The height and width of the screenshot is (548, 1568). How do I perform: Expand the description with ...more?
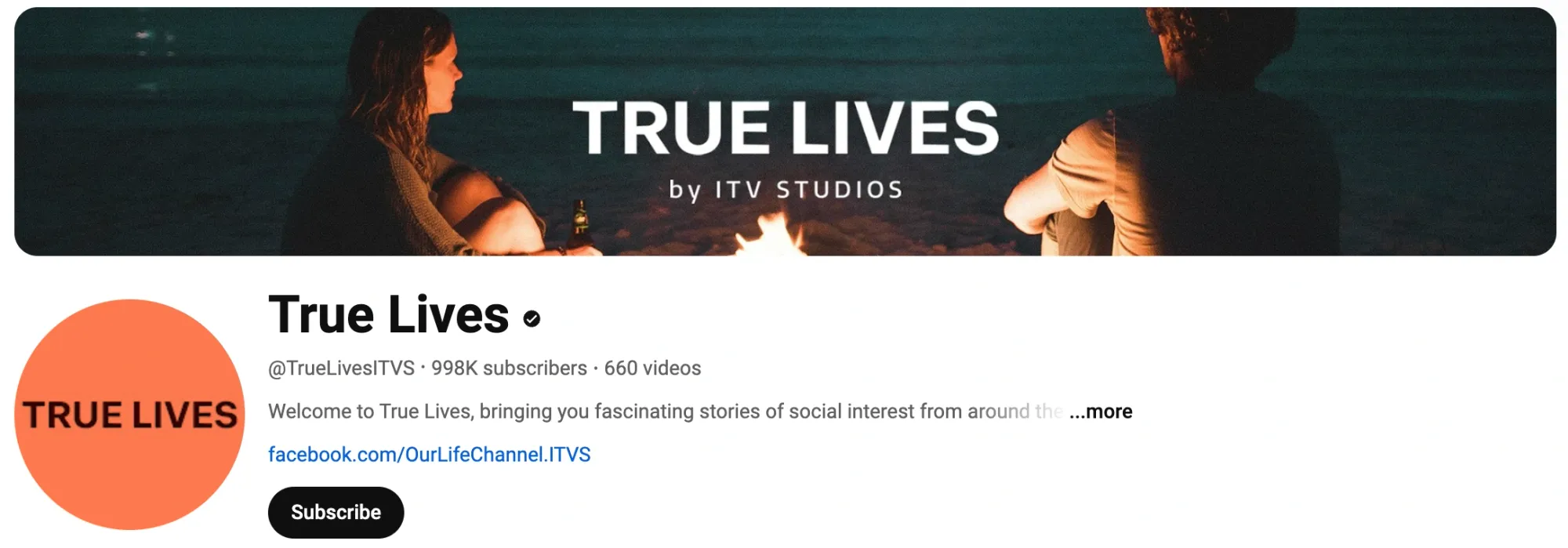point(1101,411)
